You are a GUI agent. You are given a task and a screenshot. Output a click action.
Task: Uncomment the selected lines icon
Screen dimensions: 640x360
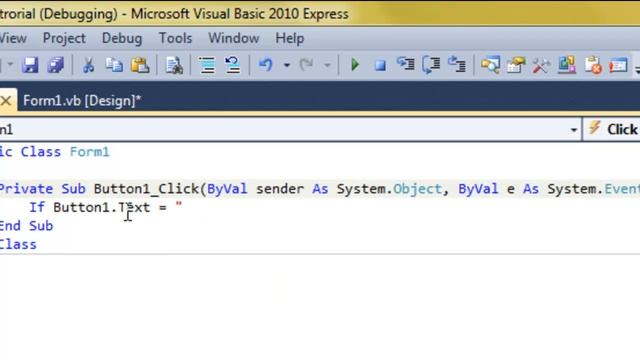pos(233,65)
